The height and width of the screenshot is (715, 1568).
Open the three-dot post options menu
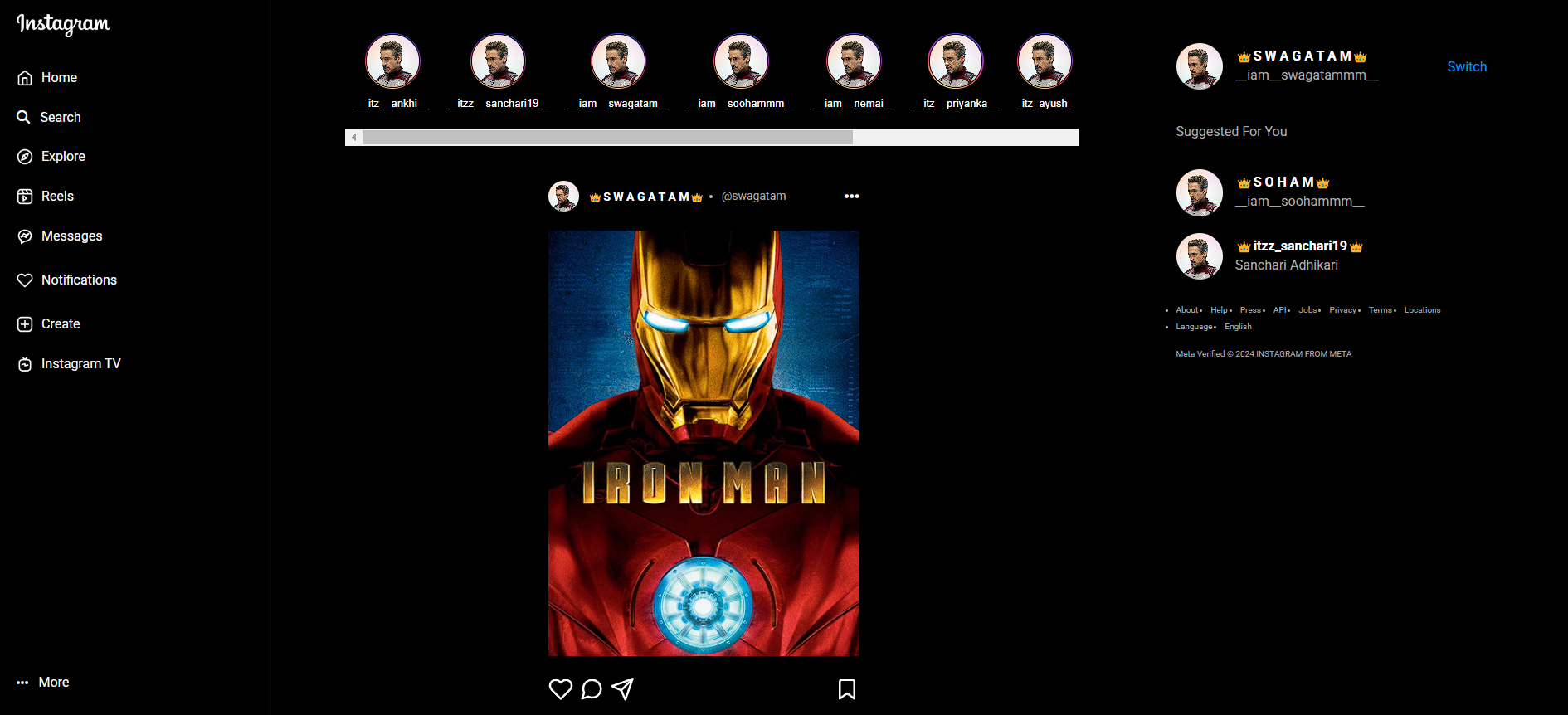851,197
